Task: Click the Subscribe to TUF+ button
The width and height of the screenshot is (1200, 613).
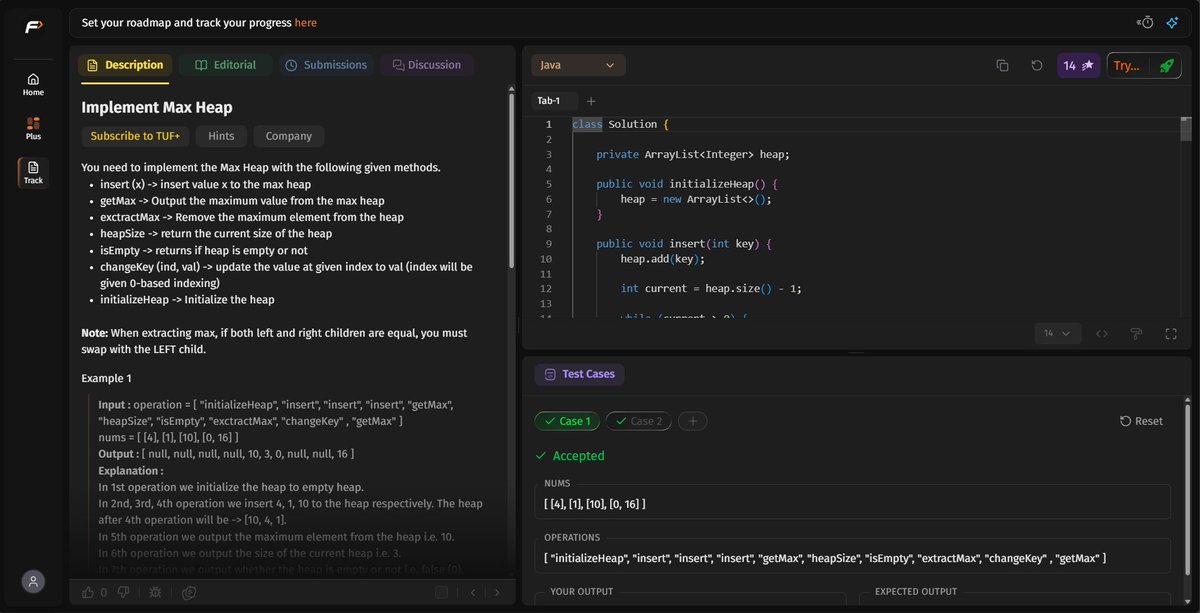Action: click(x=135, y=136)
